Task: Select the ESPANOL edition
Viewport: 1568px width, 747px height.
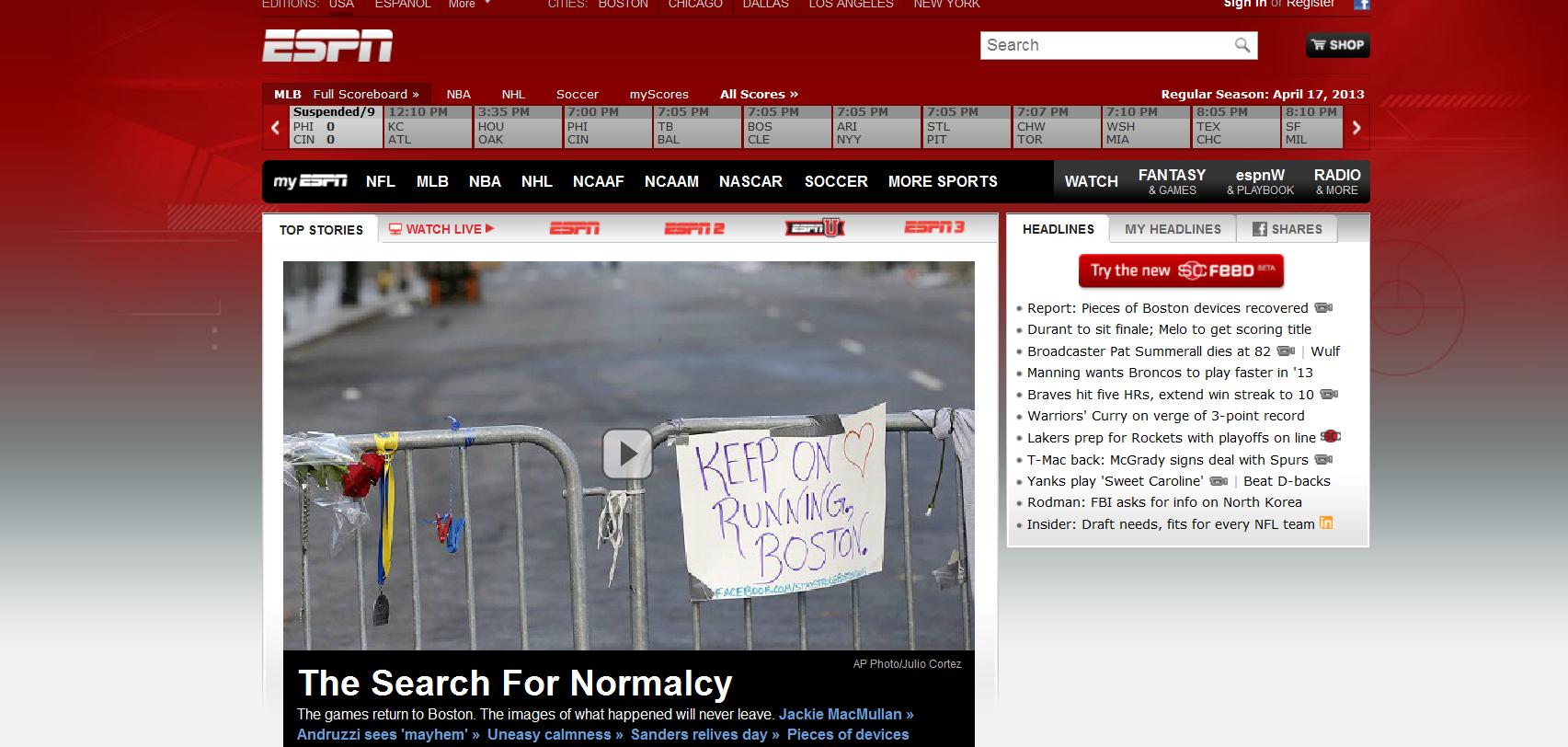Action: pos(403,5)
